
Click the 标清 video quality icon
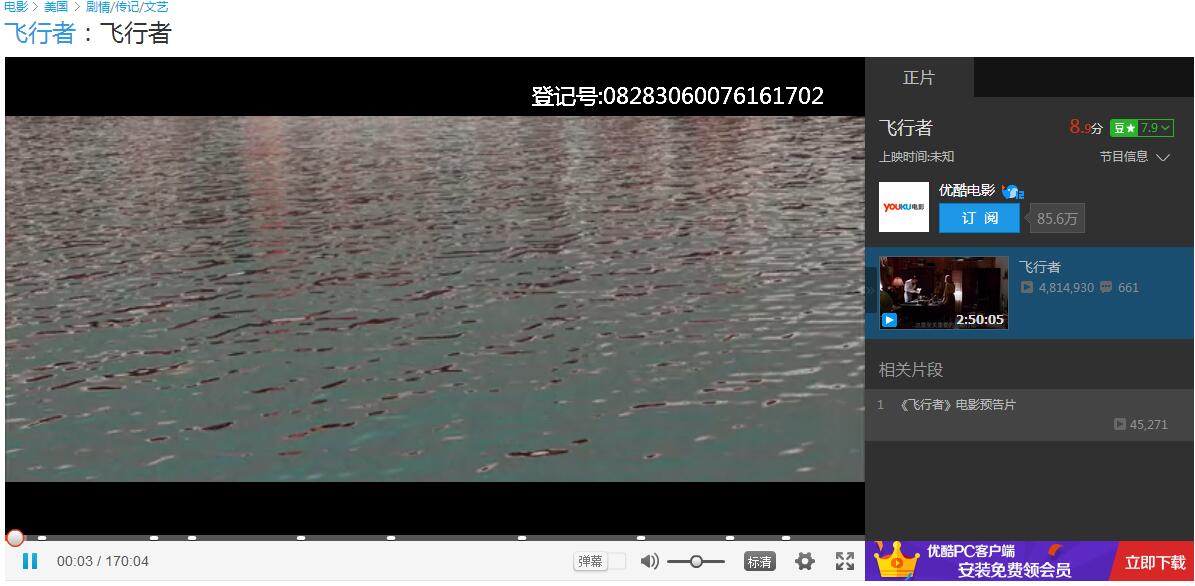point(760,561)
